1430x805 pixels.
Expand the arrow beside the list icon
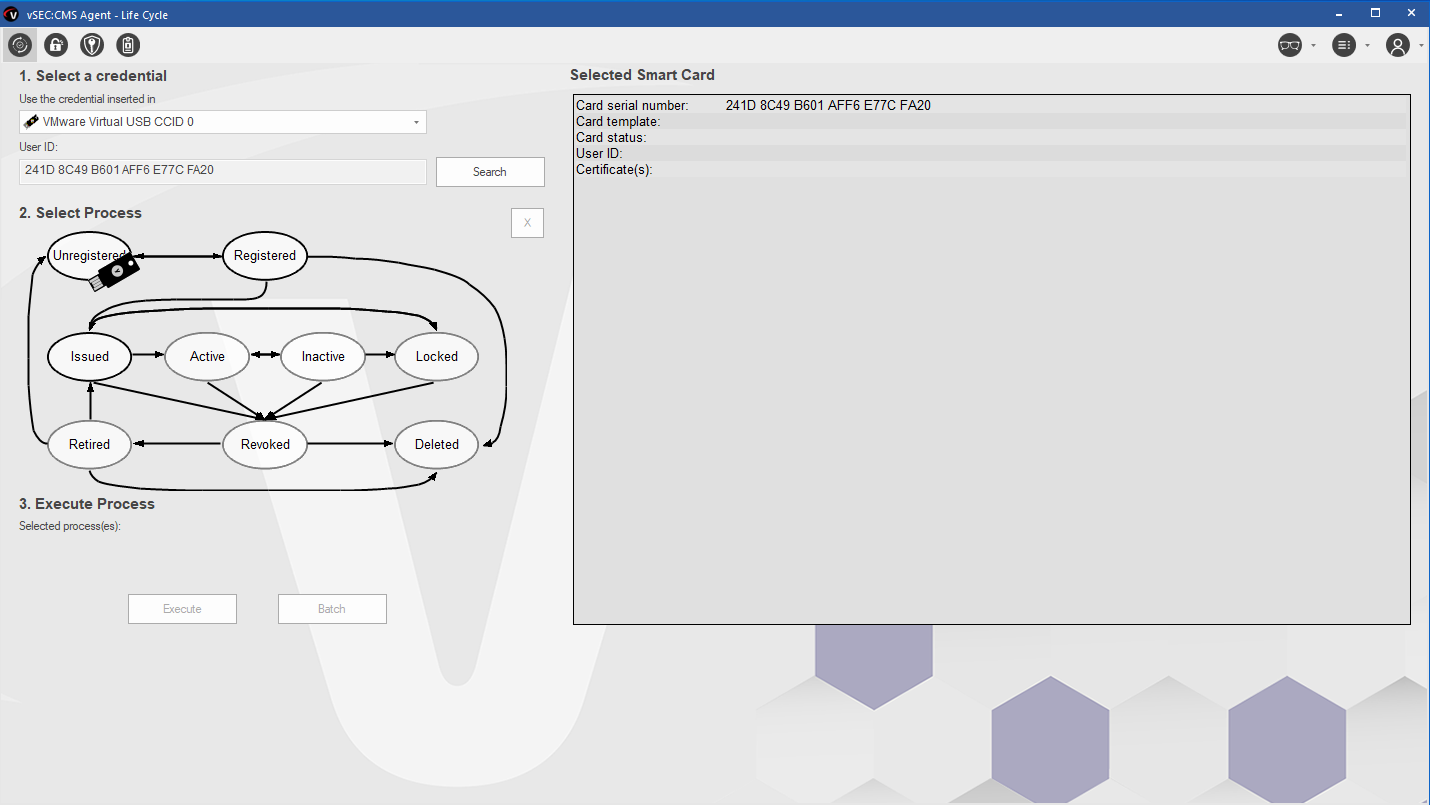(x=1367, y=46)
